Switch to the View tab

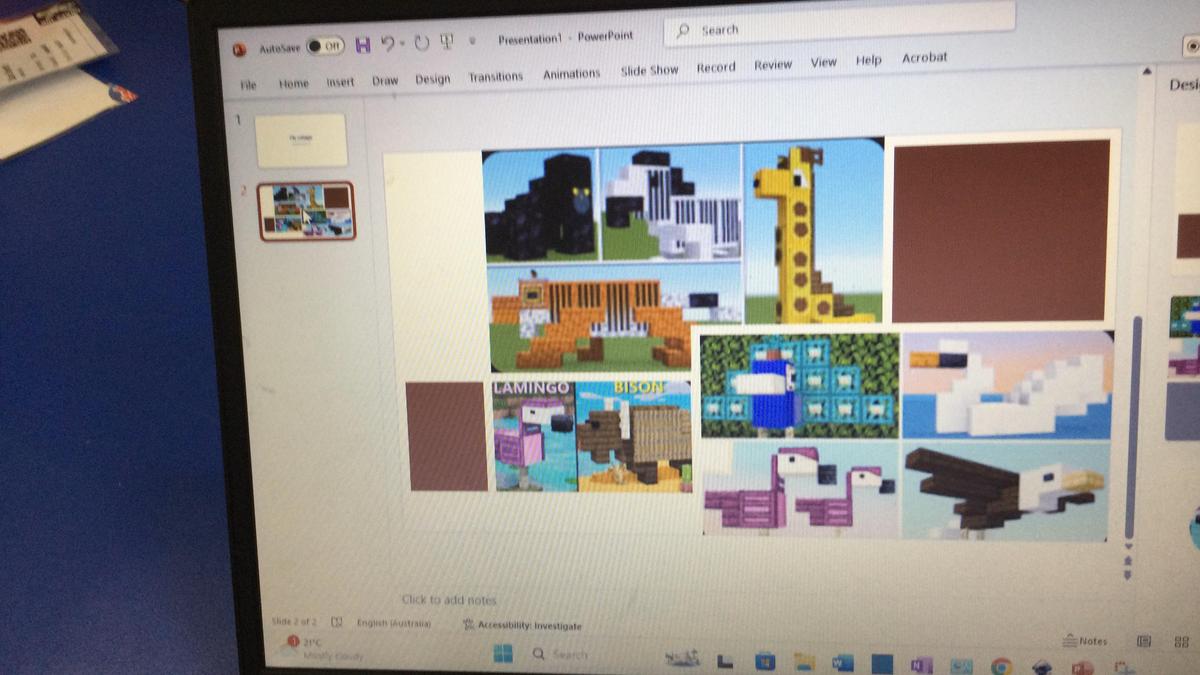[824, 62]
